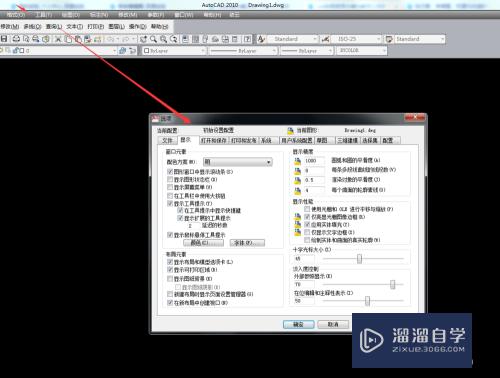Click the Help question-mark toolbar icon
500x378 pixels.
(x=247, y=39)
